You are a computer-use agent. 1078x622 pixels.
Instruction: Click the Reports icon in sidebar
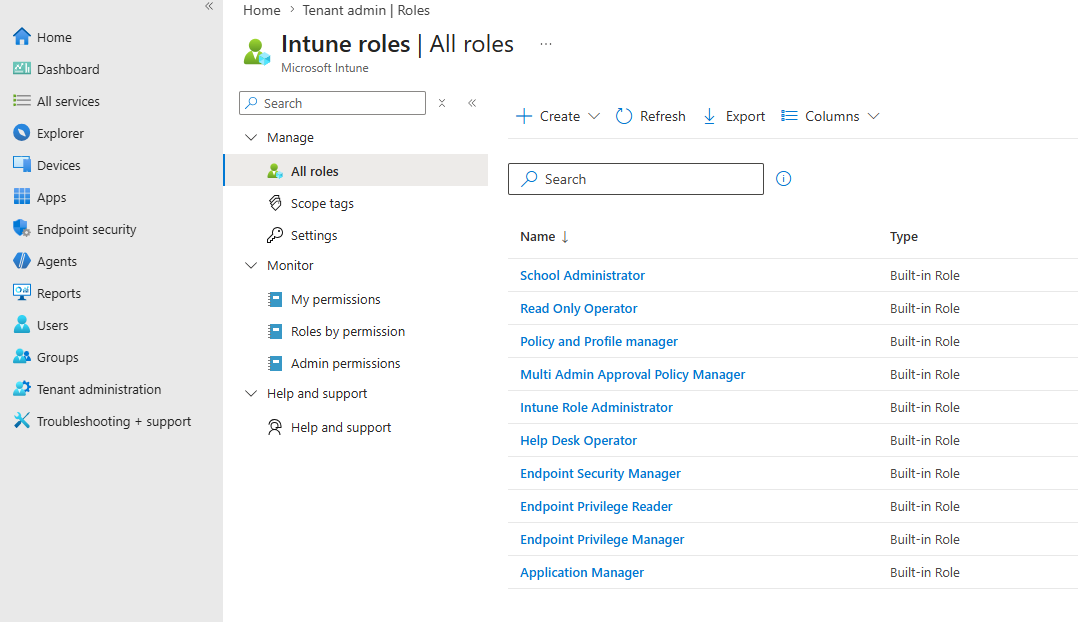click(22, 293)
